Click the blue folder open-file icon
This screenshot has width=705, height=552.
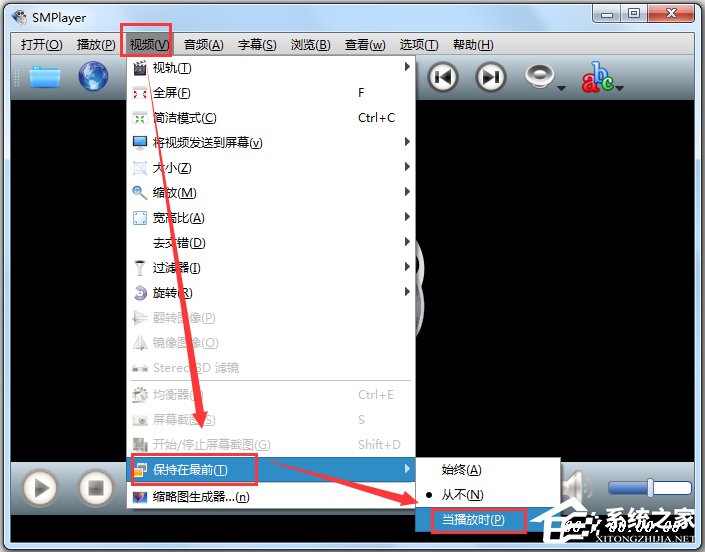(x=45, y=77)
